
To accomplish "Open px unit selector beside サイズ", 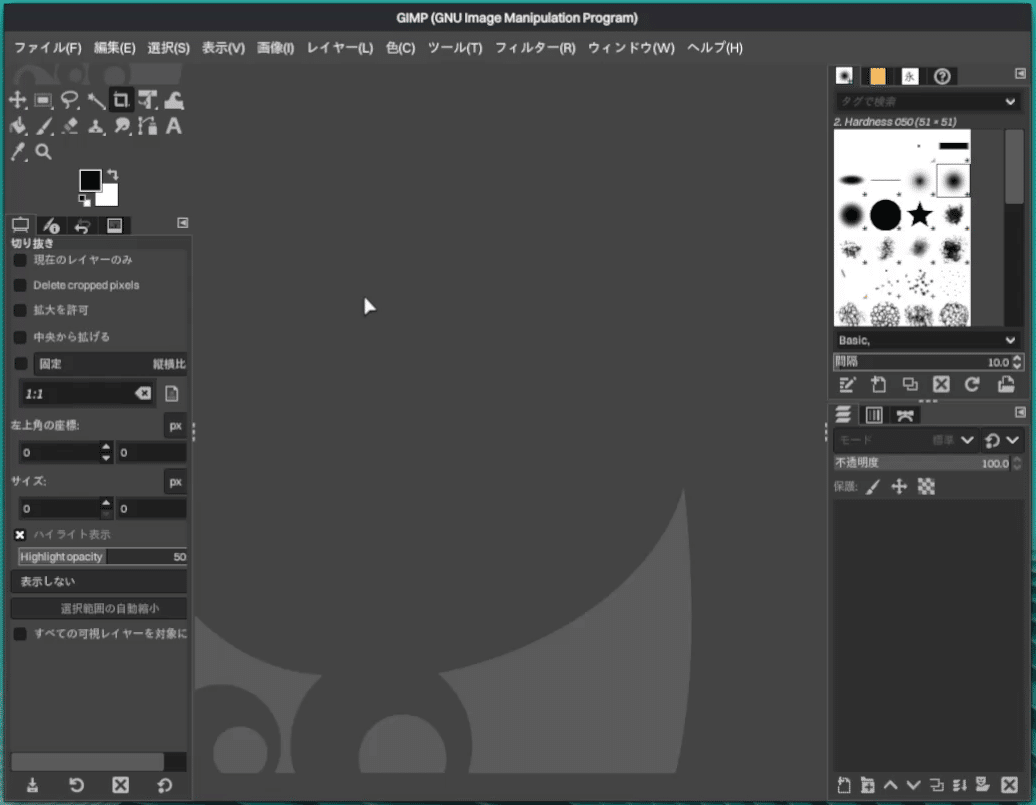I will [x=175, y=482].
